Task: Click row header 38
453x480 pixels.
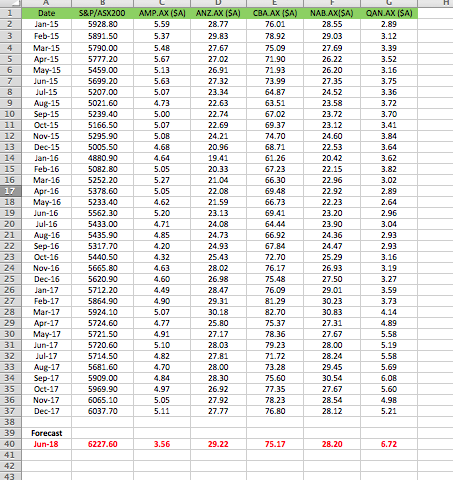Action: [x=11, y=422]
